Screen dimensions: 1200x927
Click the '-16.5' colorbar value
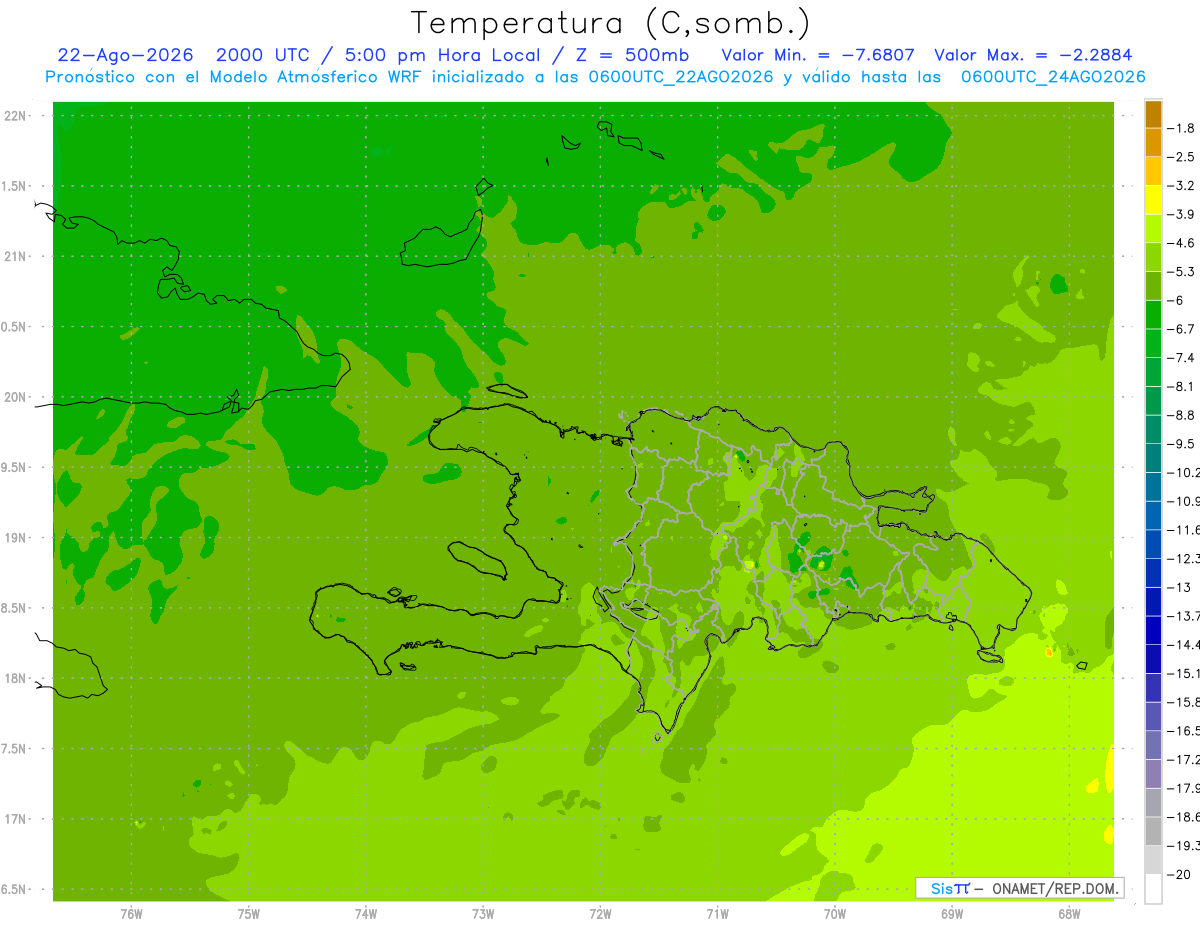pos(1183,731)
